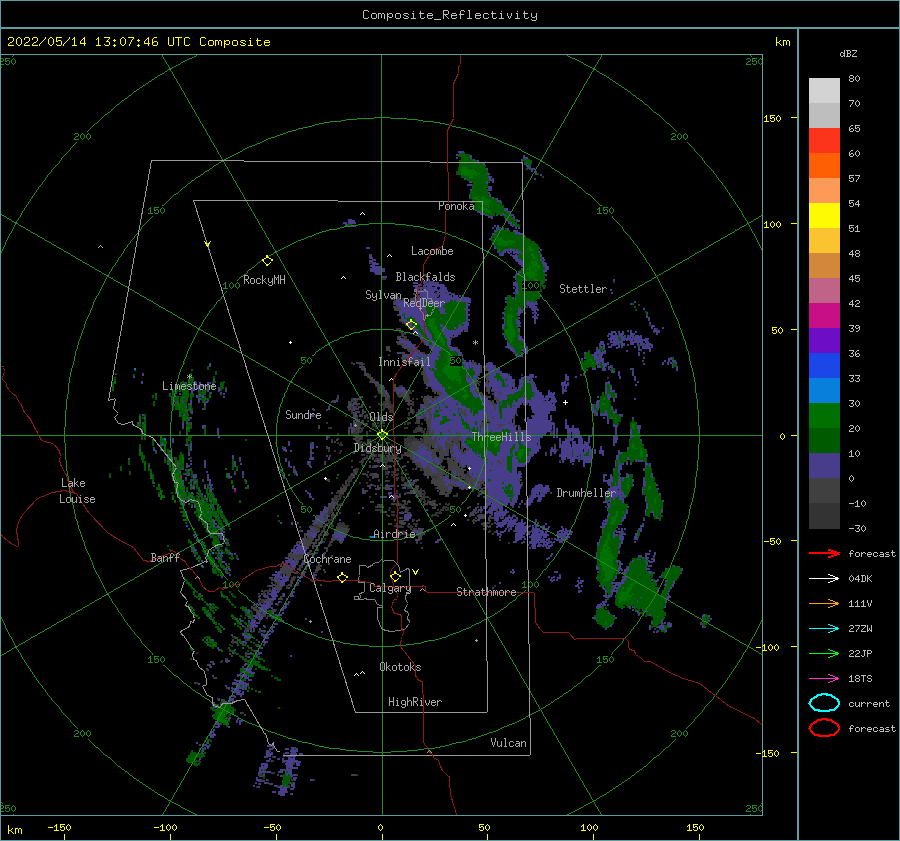Click the yellow Y marker north of RockyMH
Screen dimensions: 900x841
click(208, 244)
